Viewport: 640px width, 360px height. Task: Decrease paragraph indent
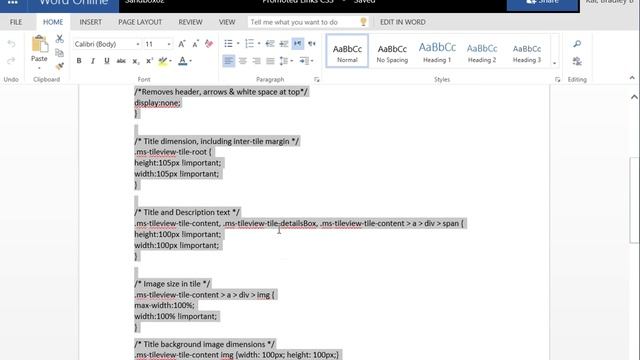coord(270,44)
